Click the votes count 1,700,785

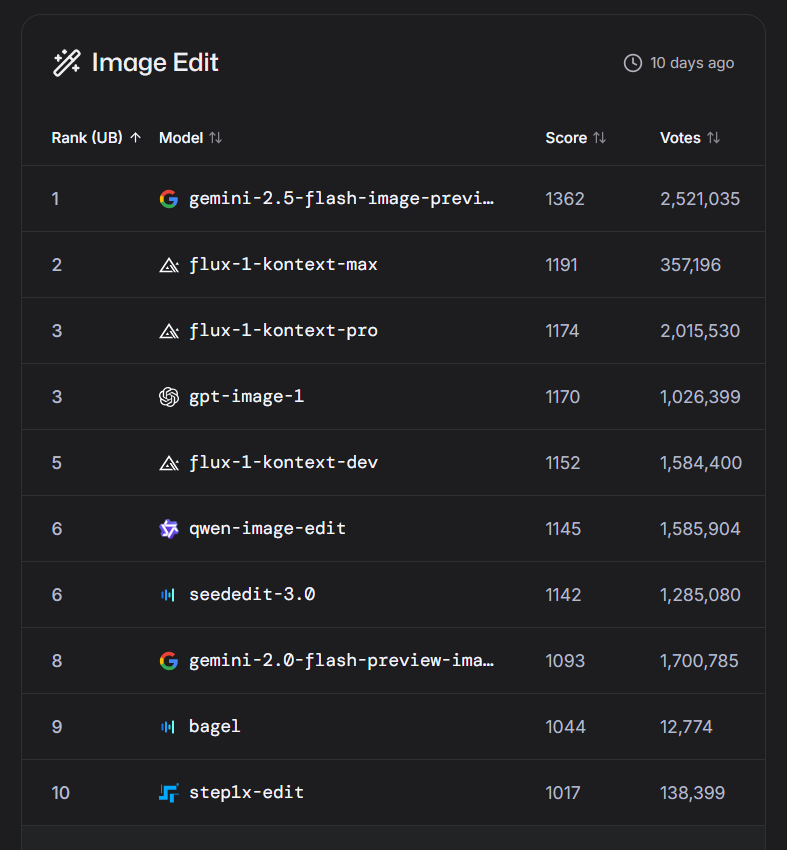[x=699, y=661]
